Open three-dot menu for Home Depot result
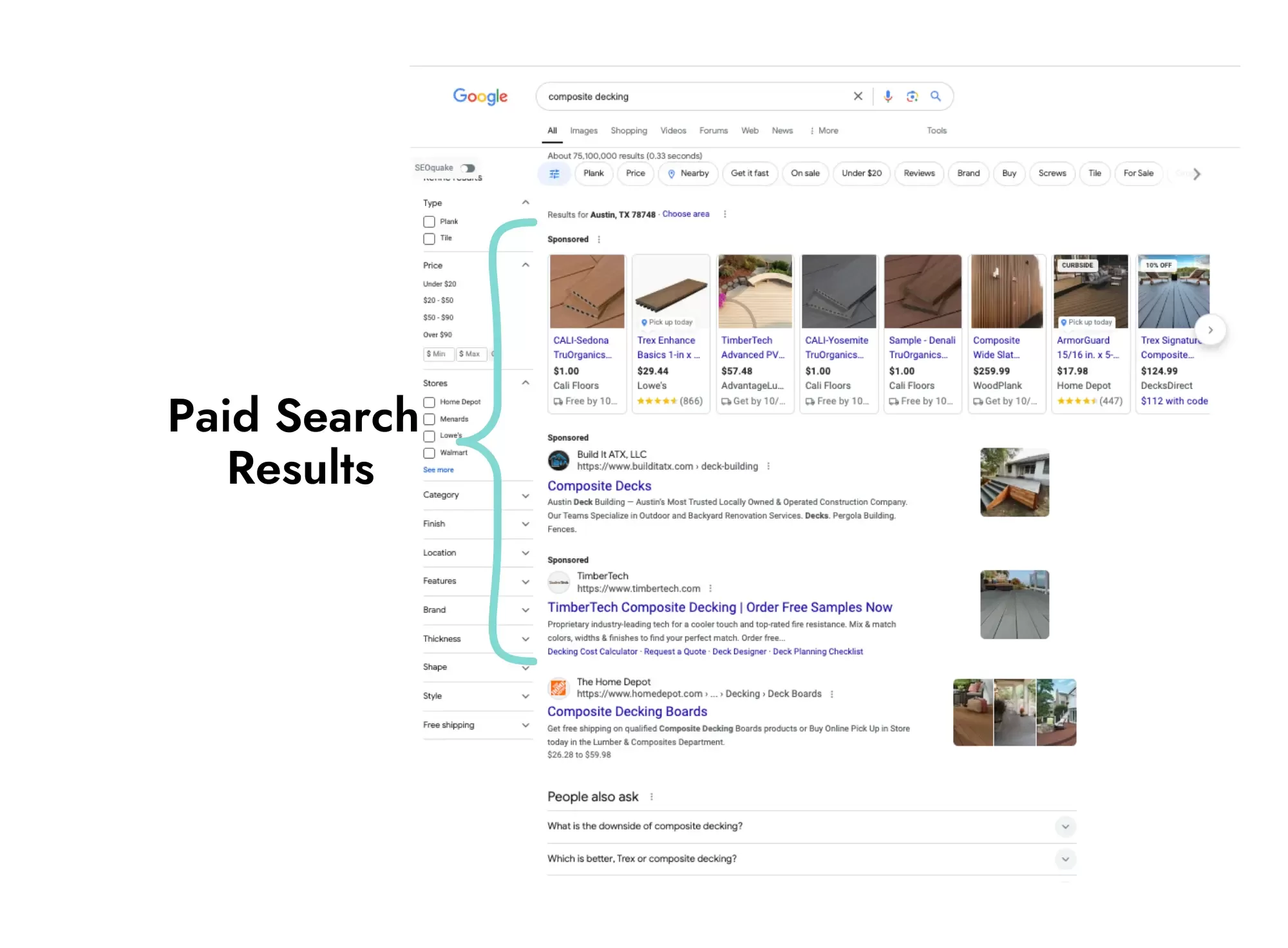This screenshot has width=1288, height=948. coord(832,694)
